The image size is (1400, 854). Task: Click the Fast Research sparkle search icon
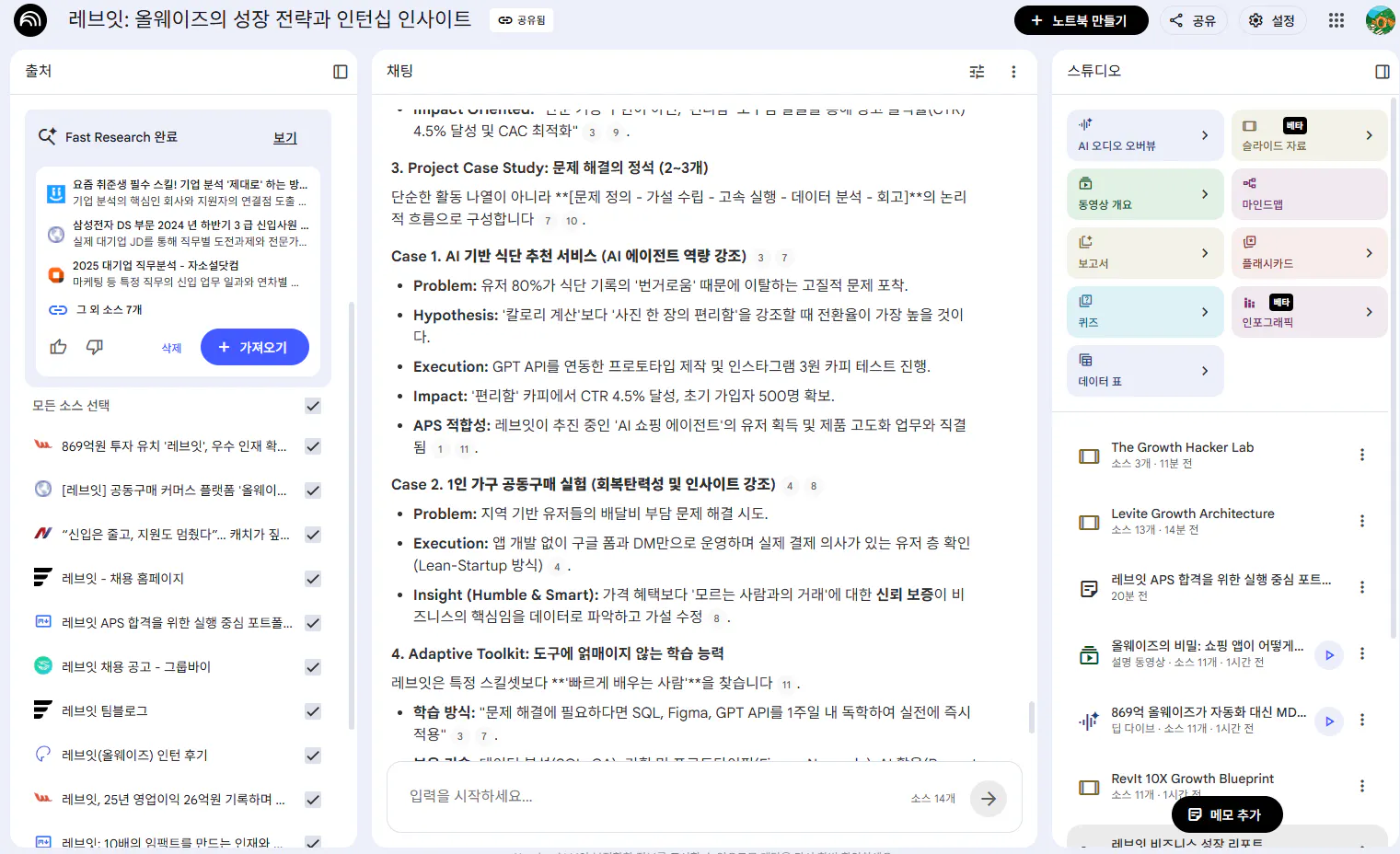pos(47,136)
